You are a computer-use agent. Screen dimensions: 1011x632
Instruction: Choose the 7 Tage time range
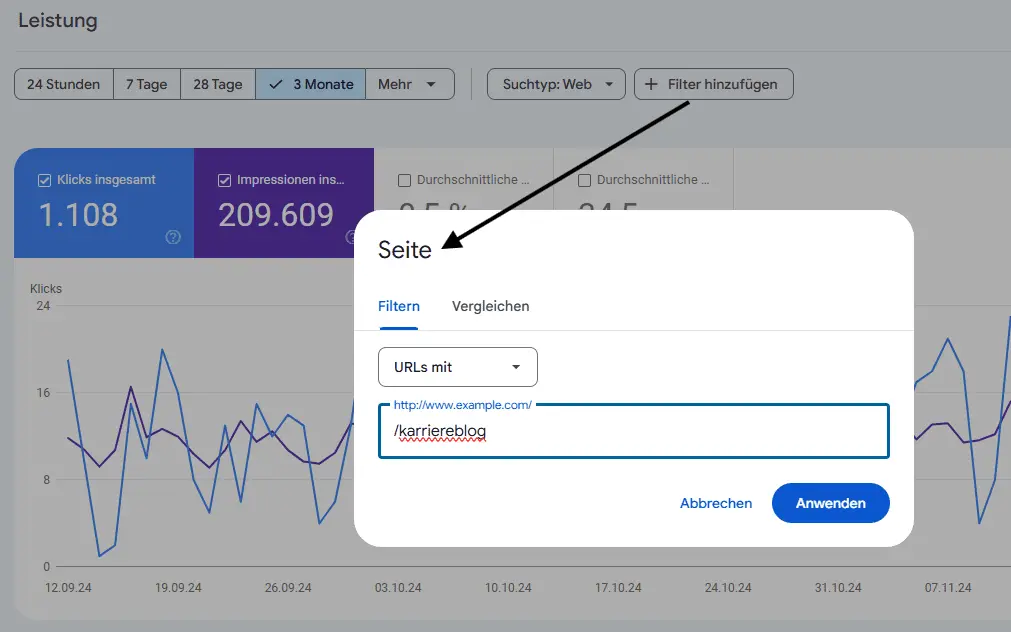[x=147, y=85]
